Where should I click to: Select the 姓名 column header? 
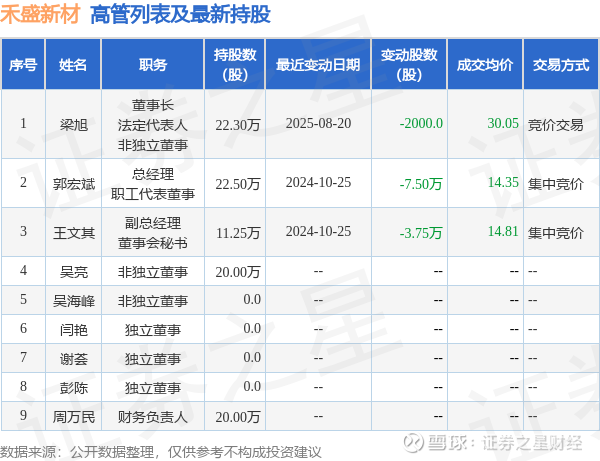click(73, 65)
